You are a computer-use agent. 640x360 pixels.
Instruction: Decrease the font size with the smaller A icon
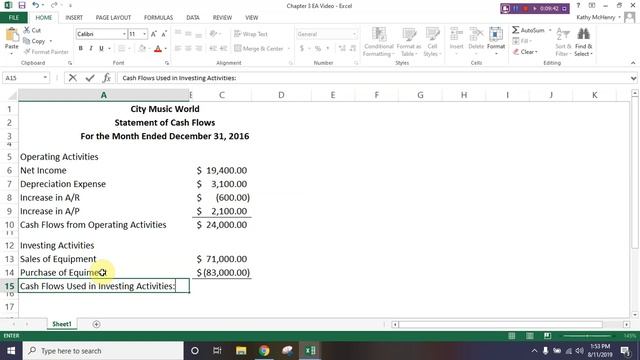click(x=164, y=34)
